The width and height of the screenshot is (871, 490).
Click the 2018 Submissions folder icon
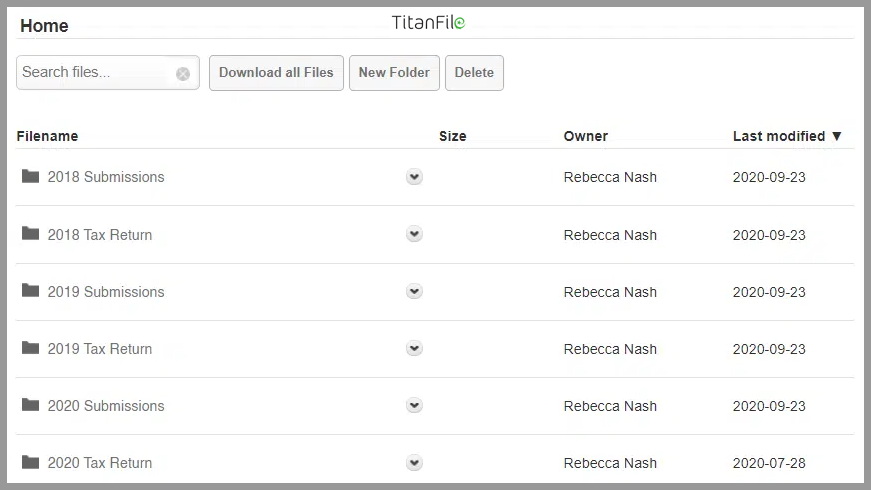point(31,176)
